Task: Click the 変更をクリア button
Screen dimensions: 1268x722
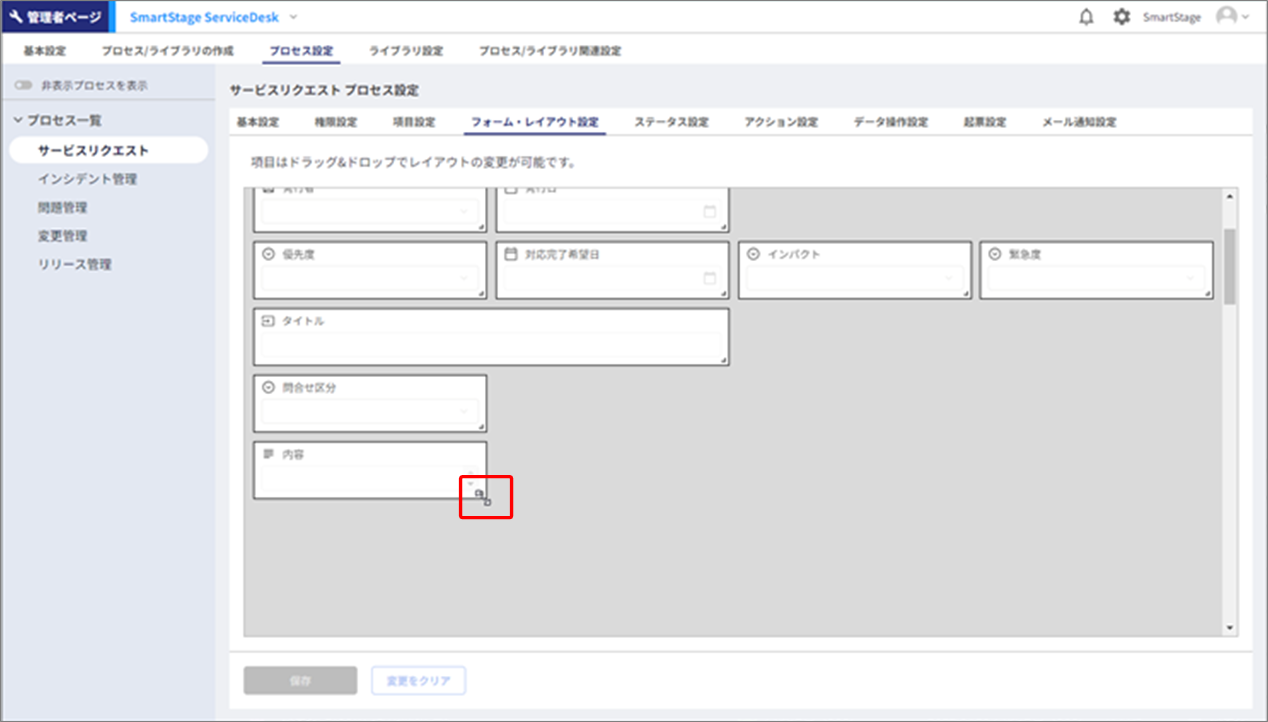Action: (418, 681)
